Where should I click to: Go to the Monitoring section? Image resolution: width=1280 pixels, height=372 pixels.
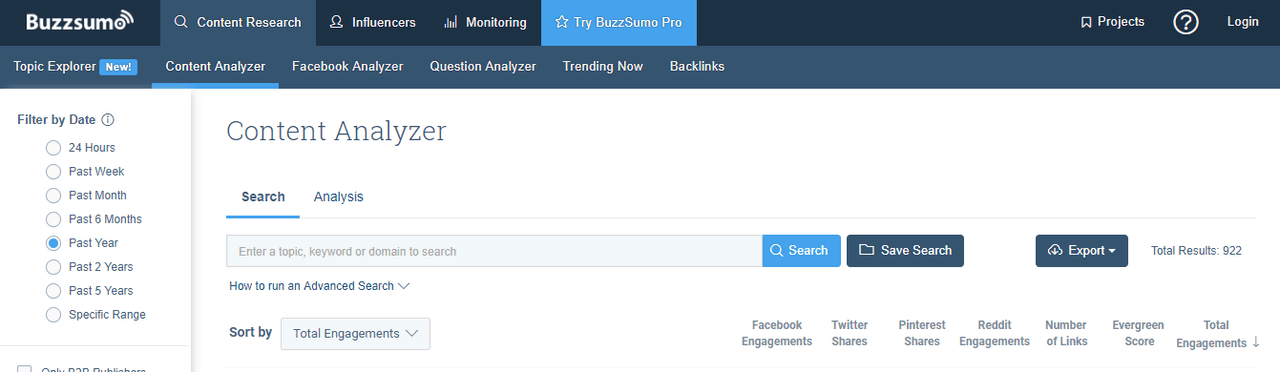pos(486,22)
